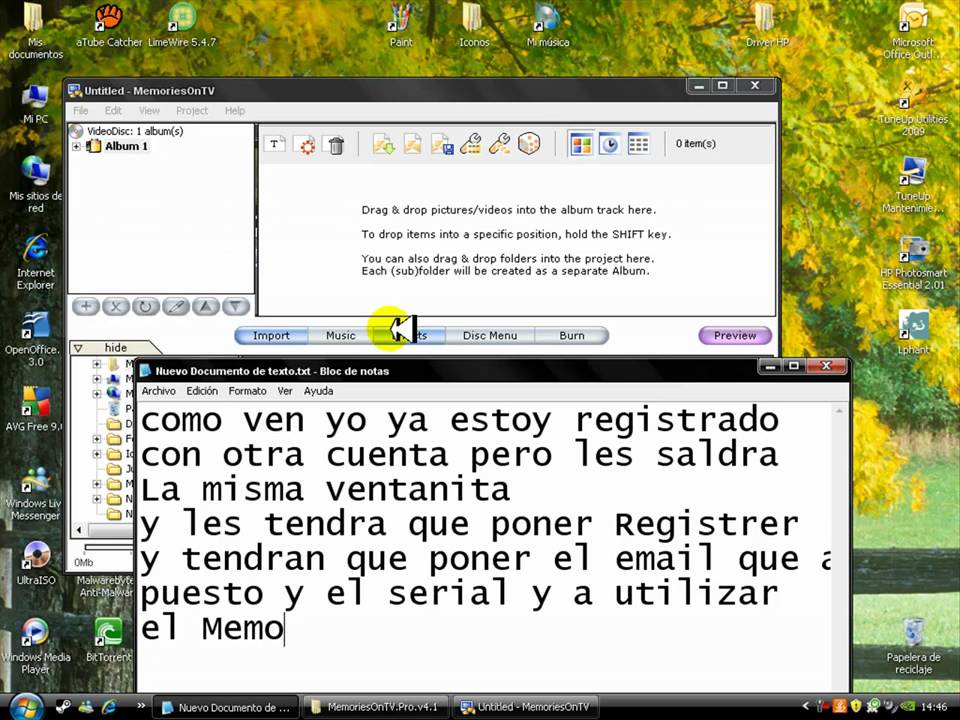
Task: Click the X remove album button
Action: pos(116,306)
